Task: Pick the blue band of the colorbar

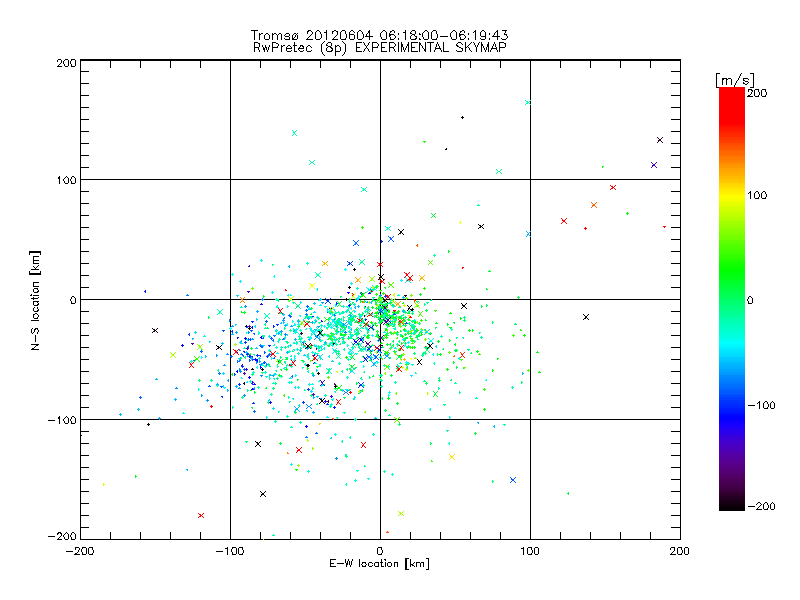Action: click(x=732, y=416)
